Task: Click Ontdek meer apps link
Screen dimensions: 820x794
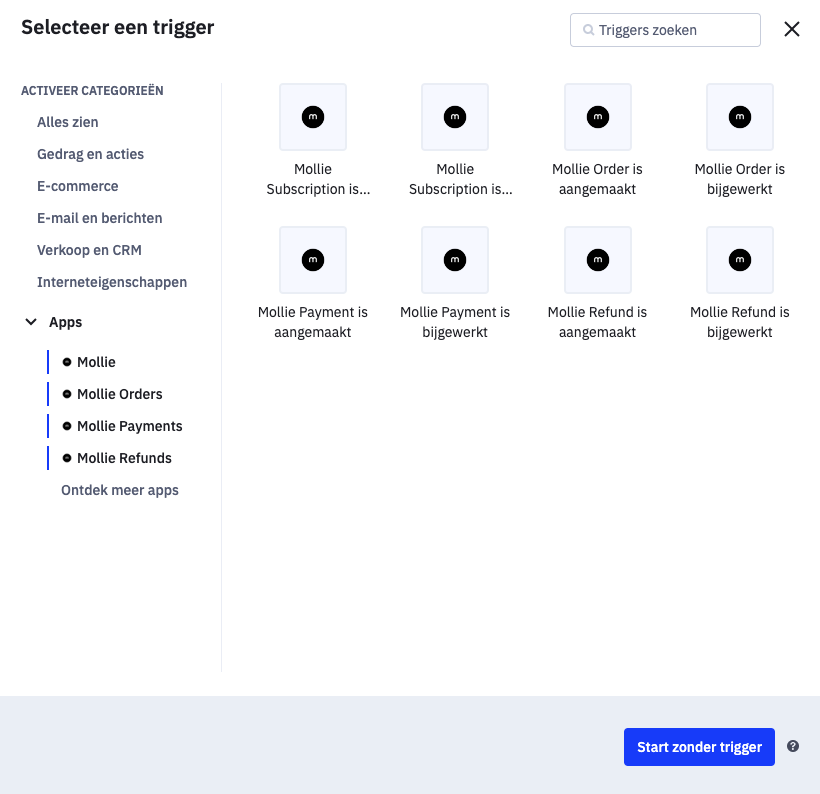Action: tap(120, 490)
